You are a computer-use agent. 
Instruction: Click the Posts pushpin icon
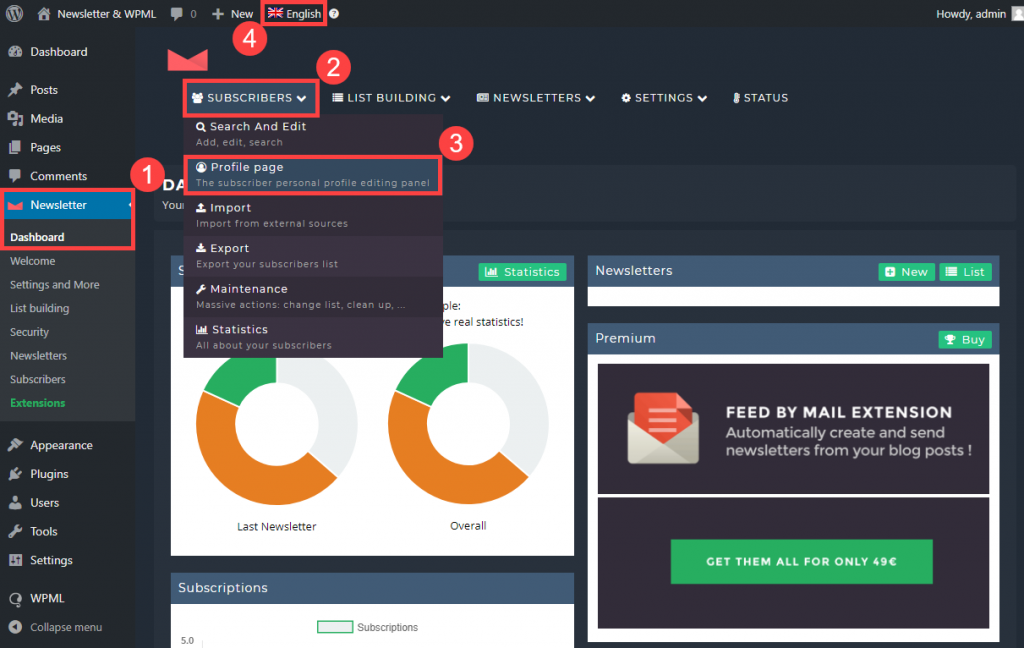pos(16,89)
